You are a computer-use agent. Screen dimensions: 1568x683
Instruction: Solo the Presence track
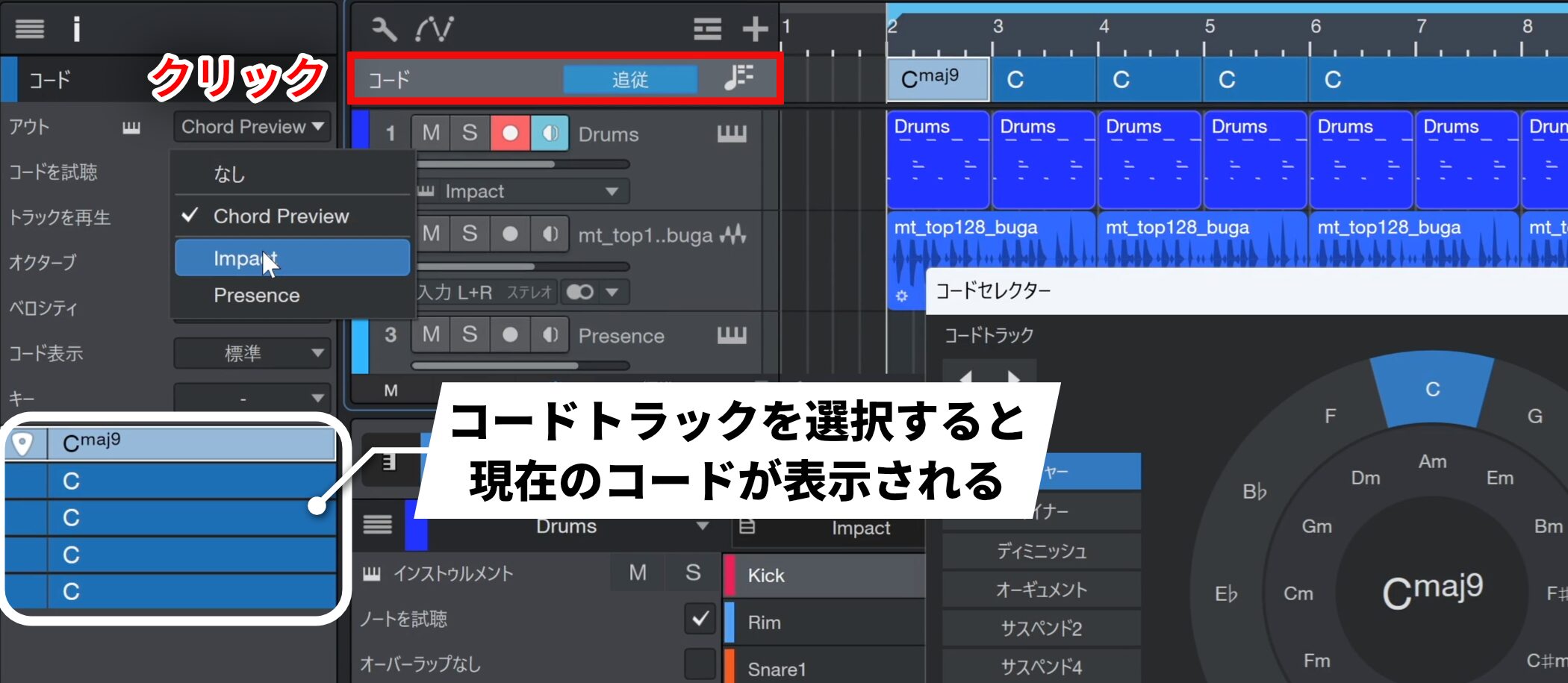469,334
